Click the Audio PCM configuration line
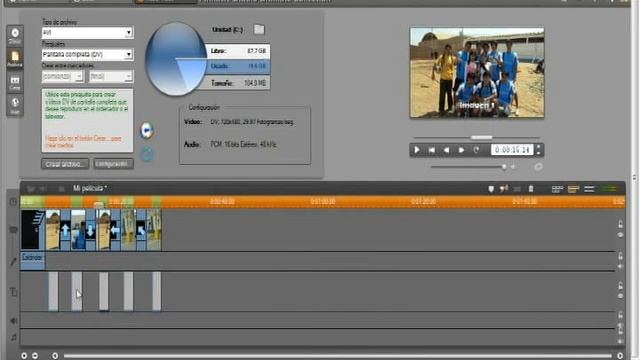 click(230, 144)
